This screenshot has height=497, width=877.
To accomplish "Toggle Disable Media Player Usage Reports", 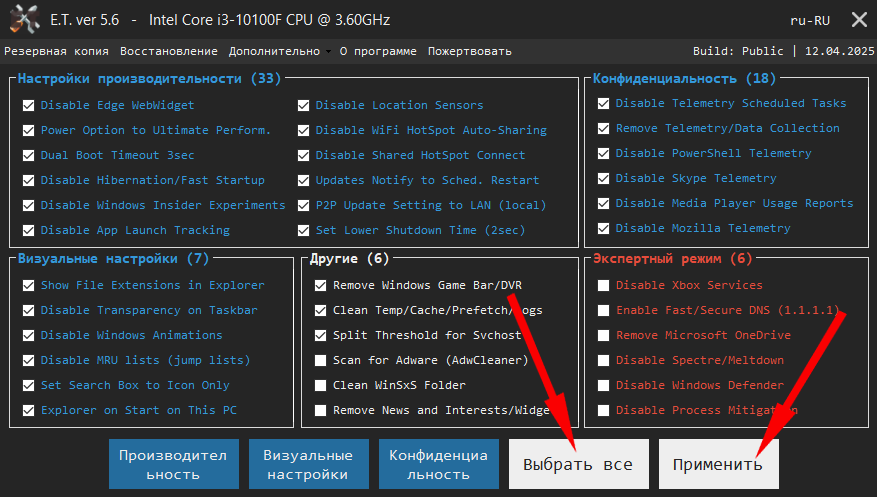I will tap(603, 203).
